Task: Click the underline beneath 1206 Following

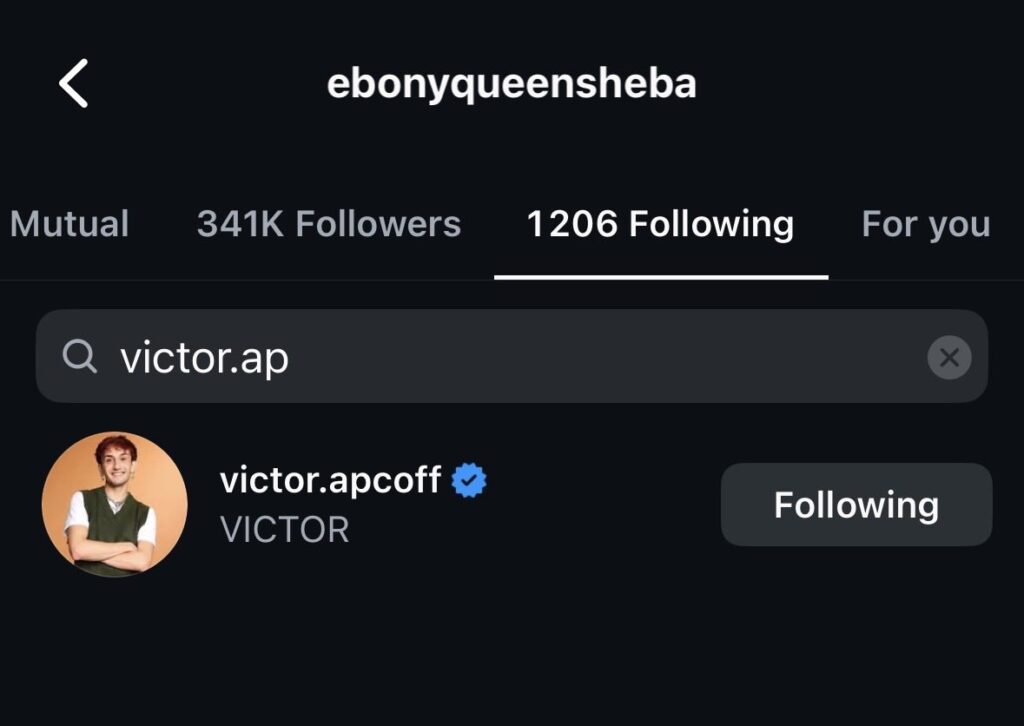Action: 660,276
